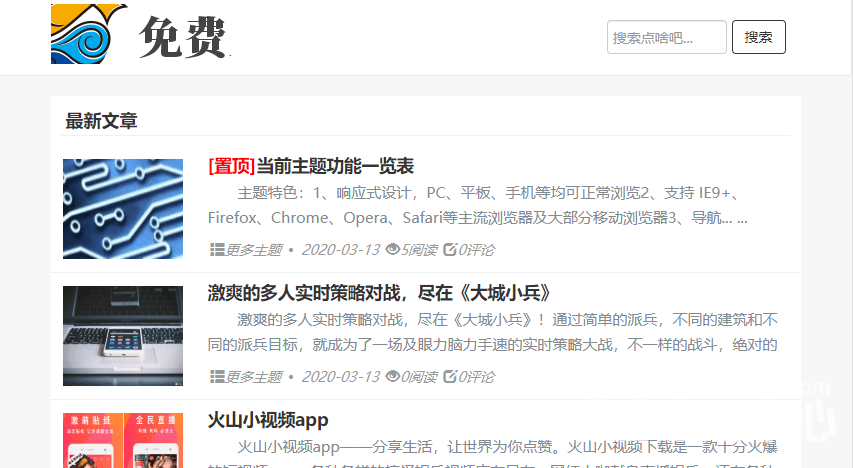Open the circuit board article thumbnail
The width and height of the screenshot is (853, 468).
123,208
